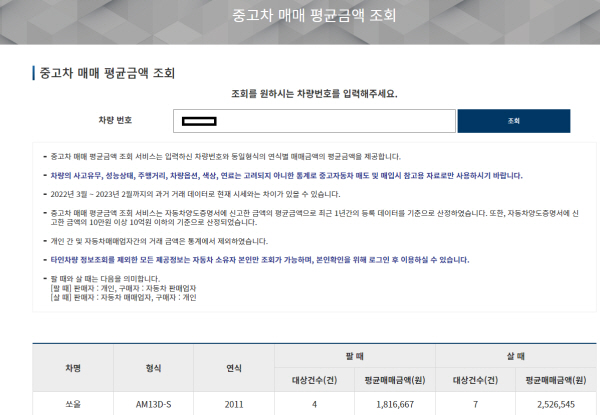Click the 2011 model year cell
This screenshot has width=600, height=415.
tap(234, 404)
